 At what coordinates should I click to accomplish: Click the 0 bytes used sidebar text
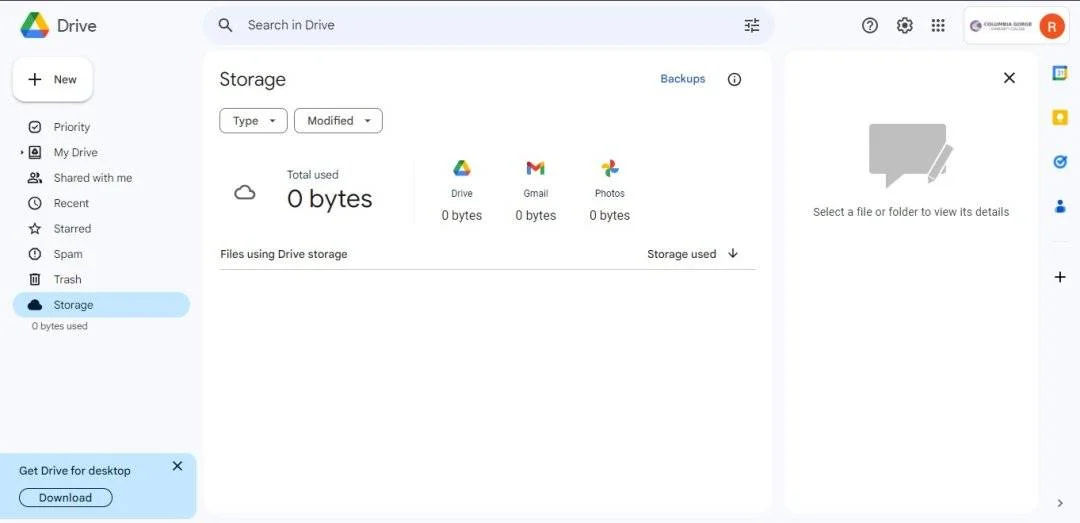[60, 326]
